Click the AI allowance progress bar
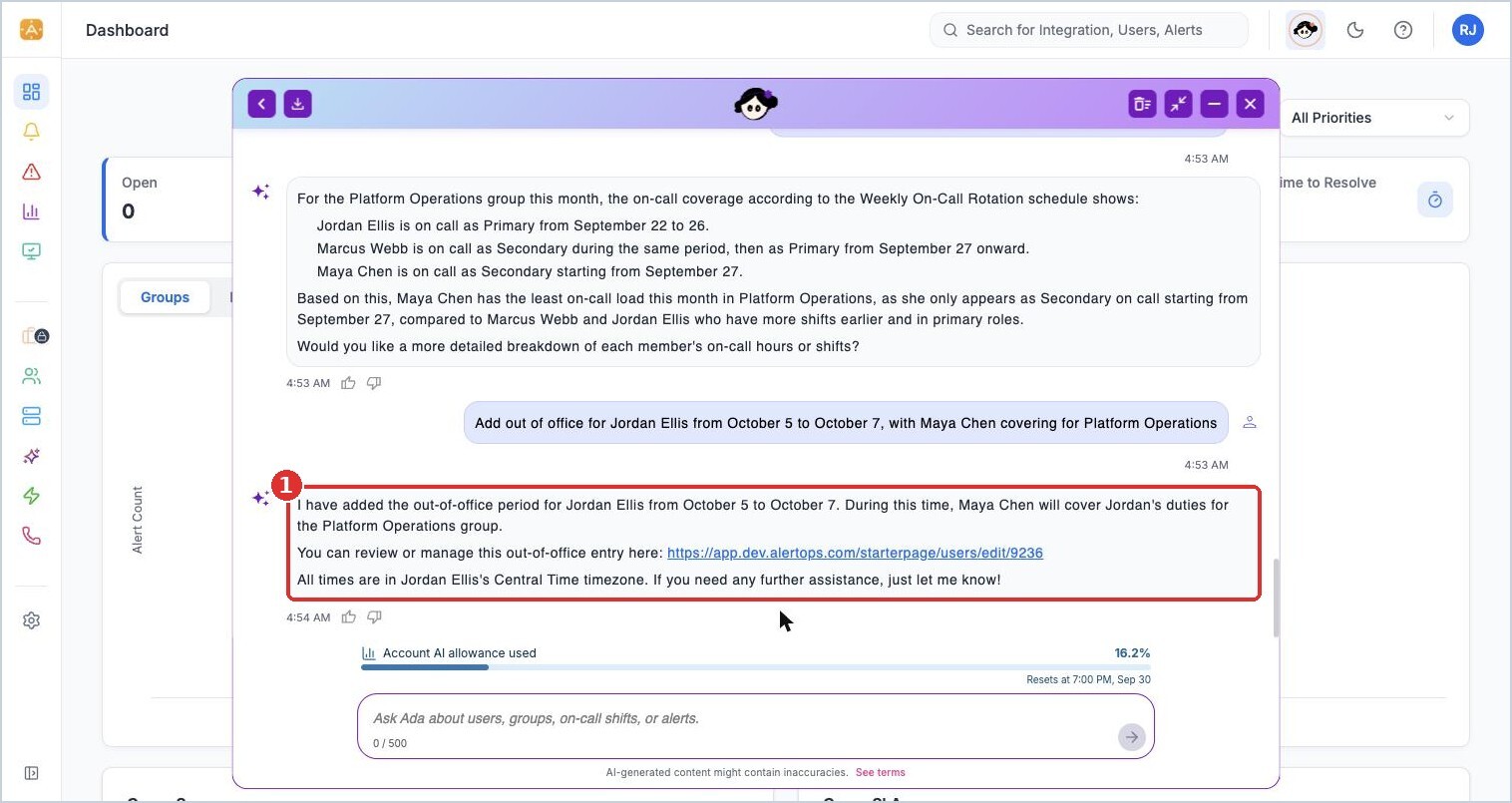Viewport: 1512px width, 803px height. [756, 667]
